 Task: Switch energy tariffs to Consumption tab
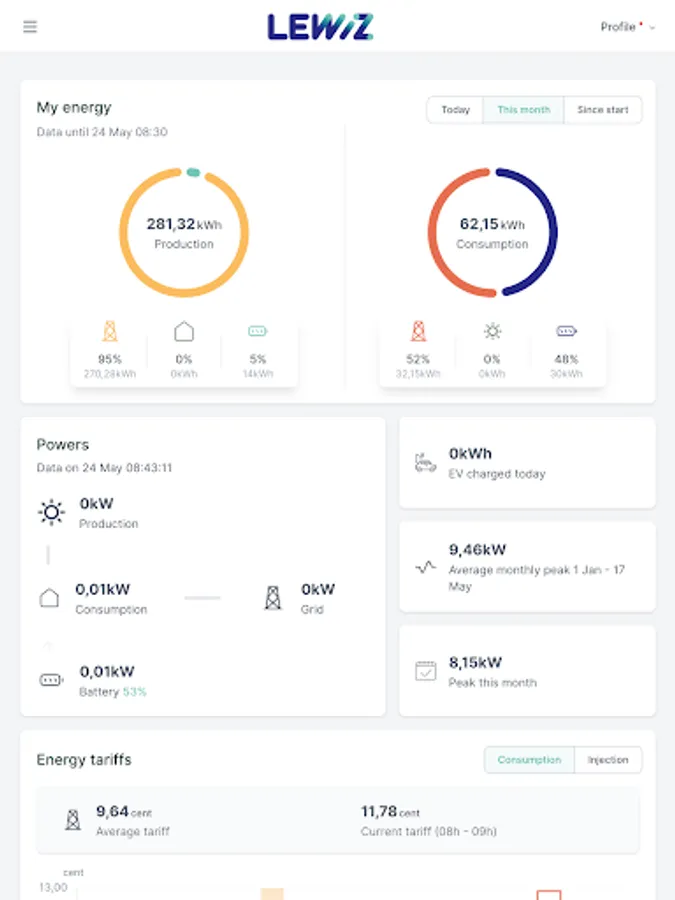click(529, 760)
